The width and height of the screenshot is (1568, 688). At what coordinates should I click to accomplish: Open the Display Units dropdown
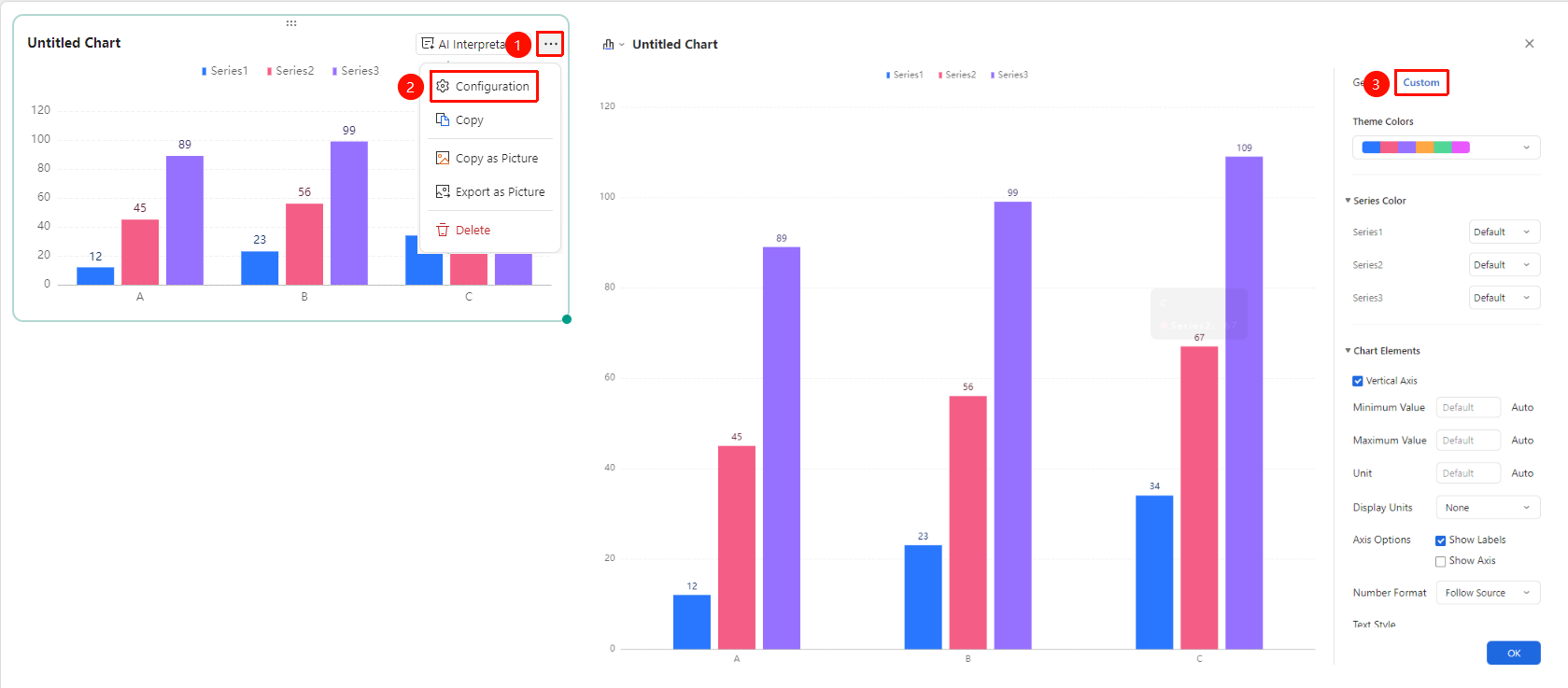click(1488, 508)
